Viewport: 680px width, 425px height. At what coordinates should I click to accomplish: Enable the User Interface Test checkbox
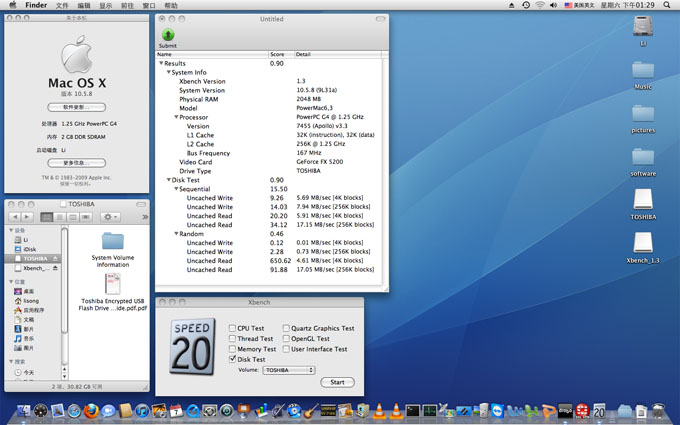coord(286,349)
